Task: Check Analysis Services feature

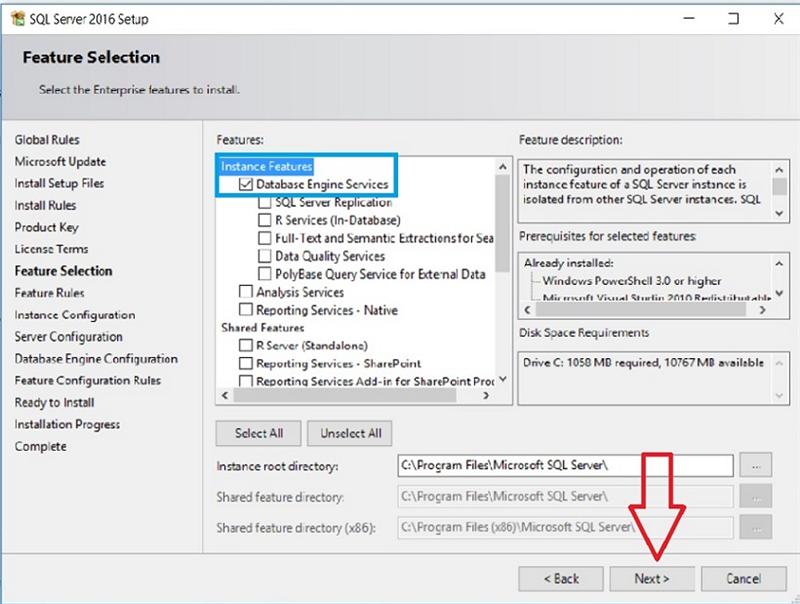Action: pyautogui.click(x=245, y=292)
